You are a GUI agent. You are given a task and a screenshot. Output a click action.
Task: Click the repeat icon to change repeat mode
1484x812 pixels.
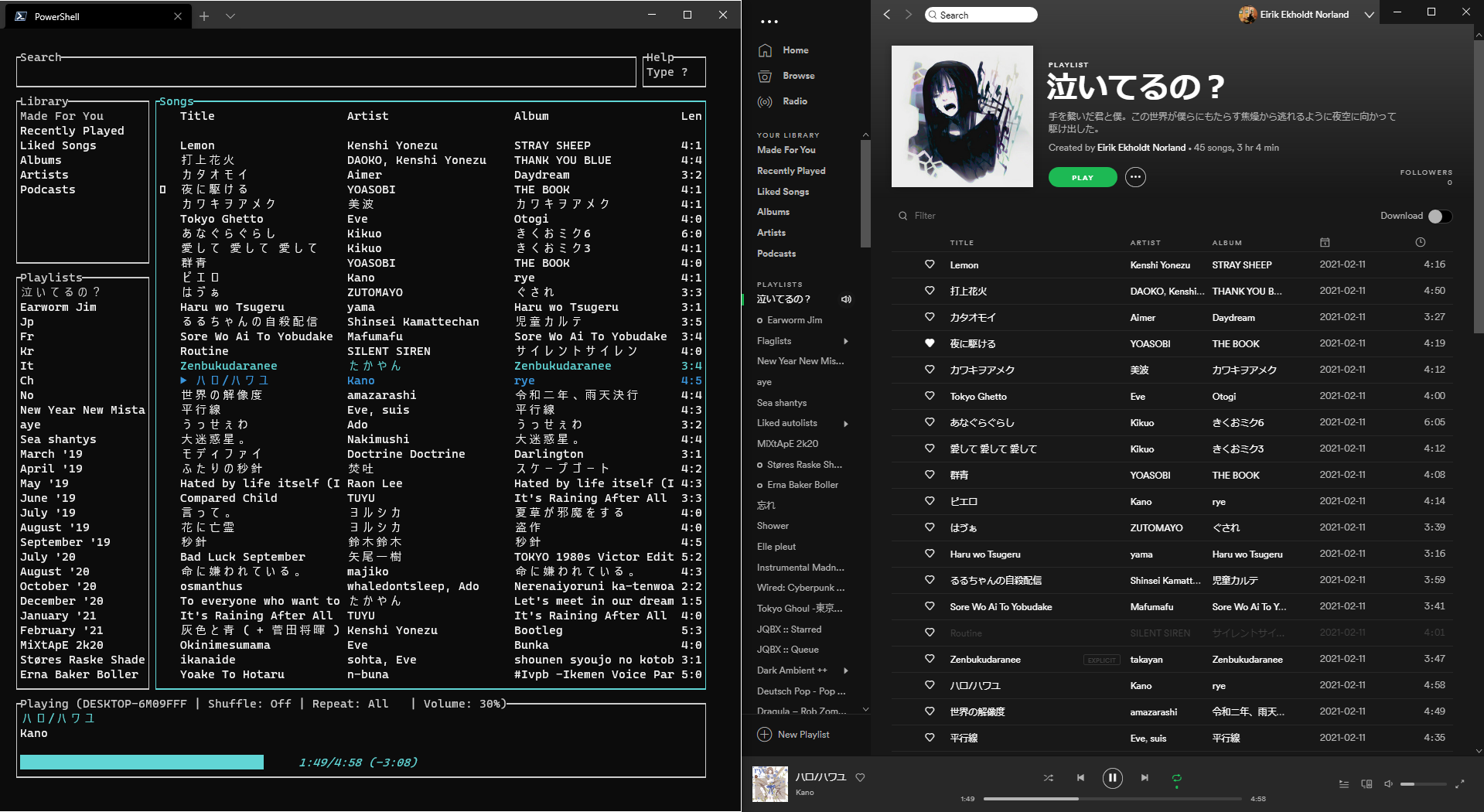click(x=1177, y=778)
